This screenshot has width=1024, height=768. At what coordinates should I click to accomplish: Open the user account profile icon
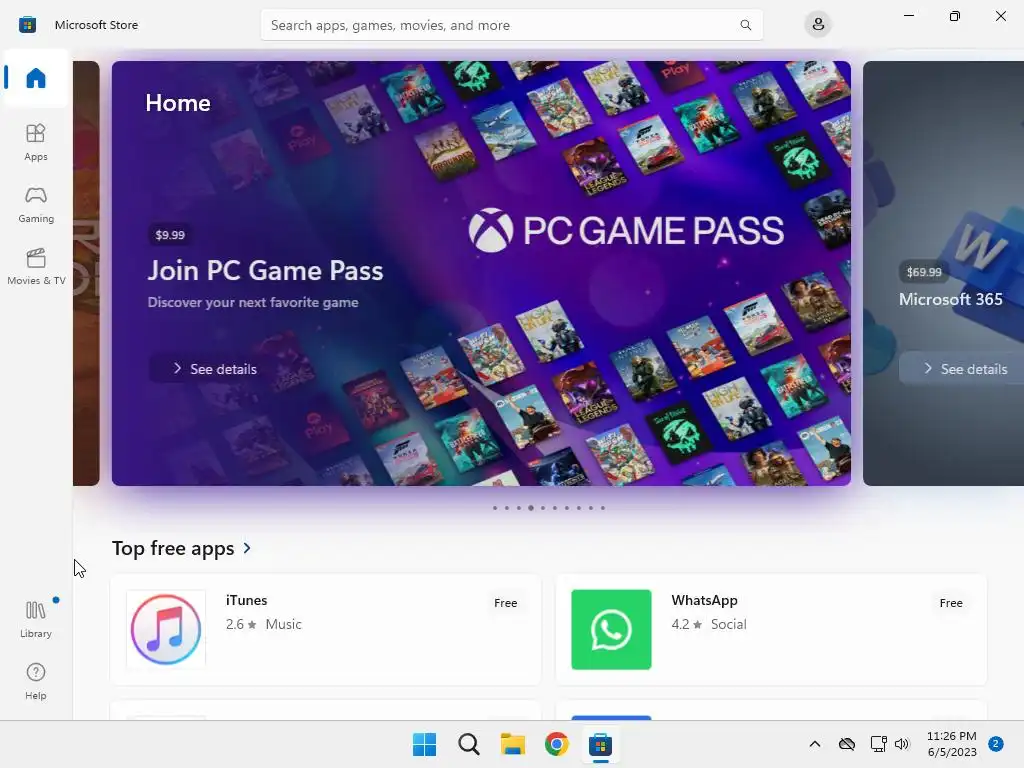818,25
